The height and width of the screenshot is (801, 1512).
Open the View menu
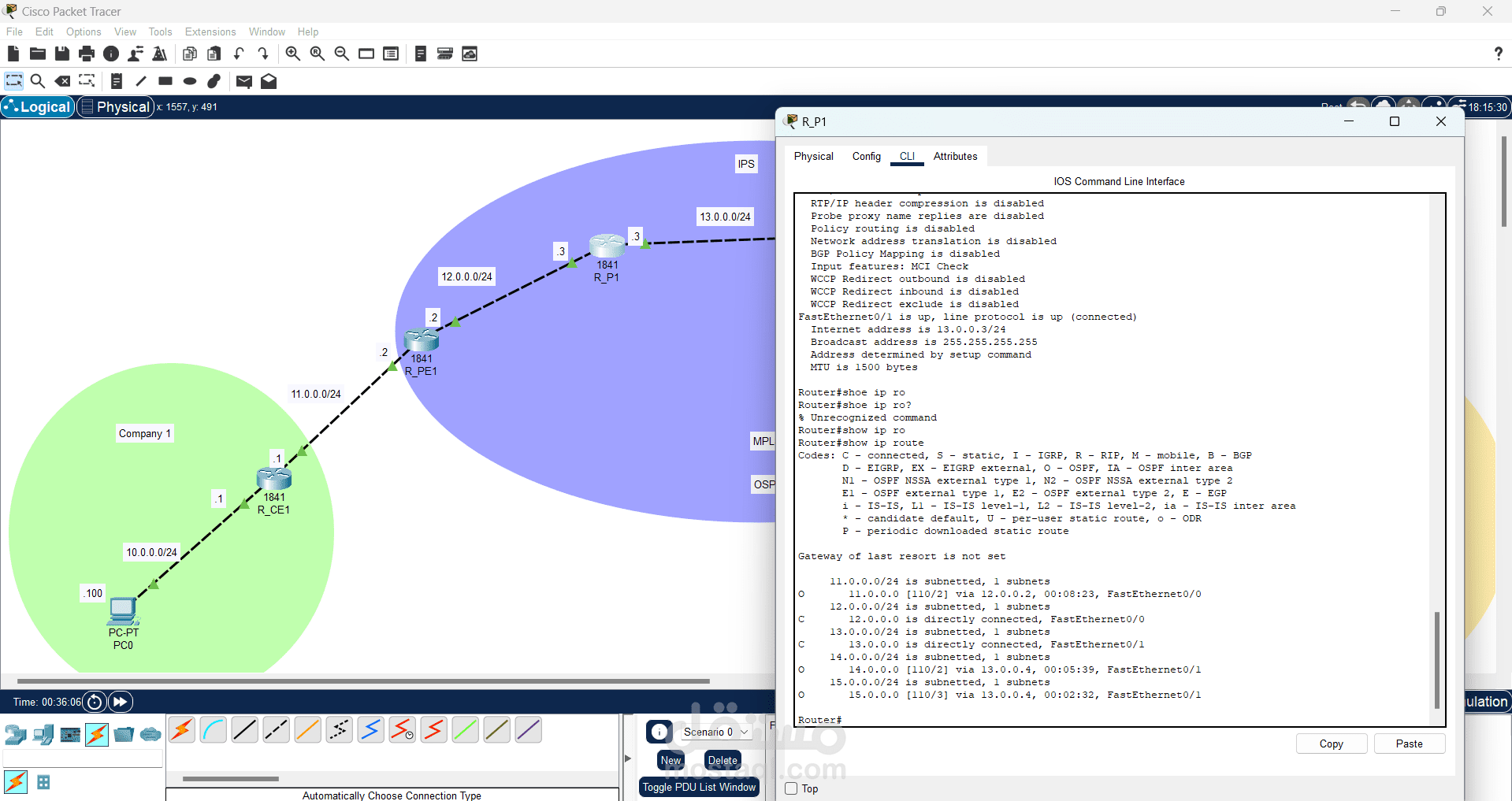click(125, 32)
